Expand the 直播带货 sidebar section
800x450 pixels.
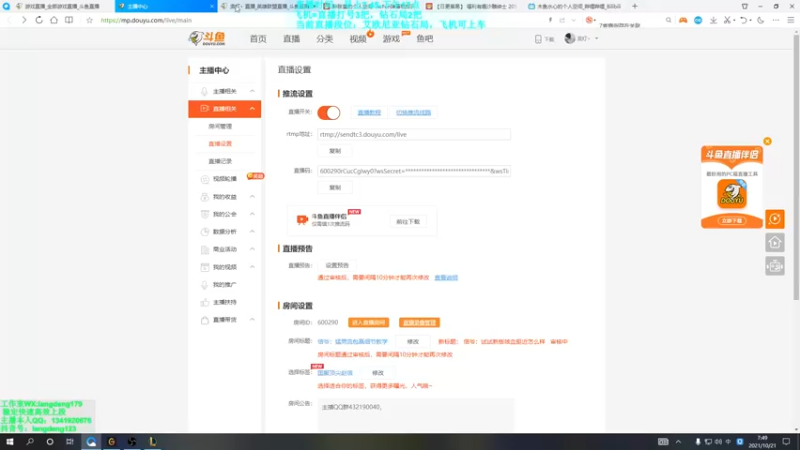[252, 319]
